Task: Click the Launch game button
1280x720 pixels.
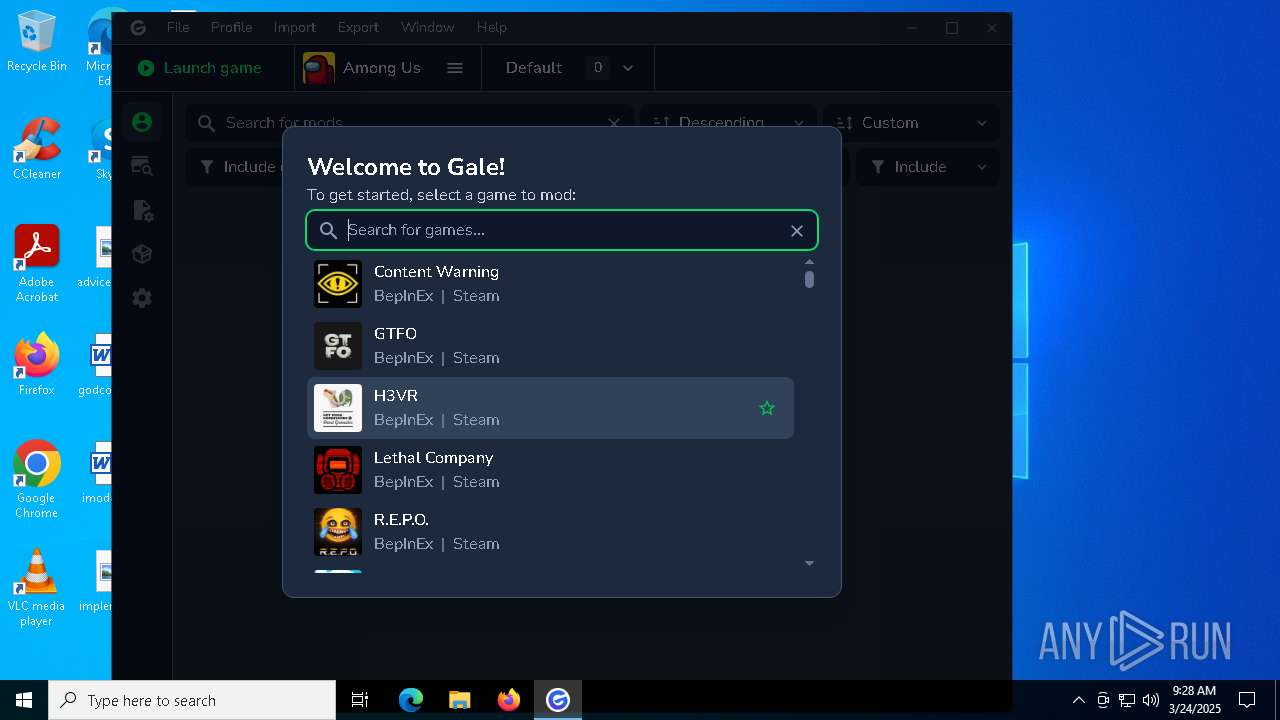Action: tap(200, 68)
